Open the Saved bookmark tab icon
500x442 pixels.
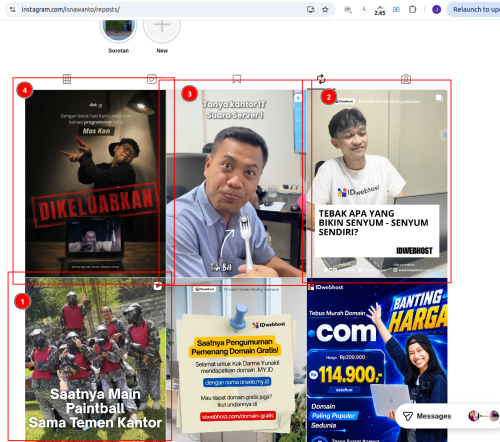point(237,79)
